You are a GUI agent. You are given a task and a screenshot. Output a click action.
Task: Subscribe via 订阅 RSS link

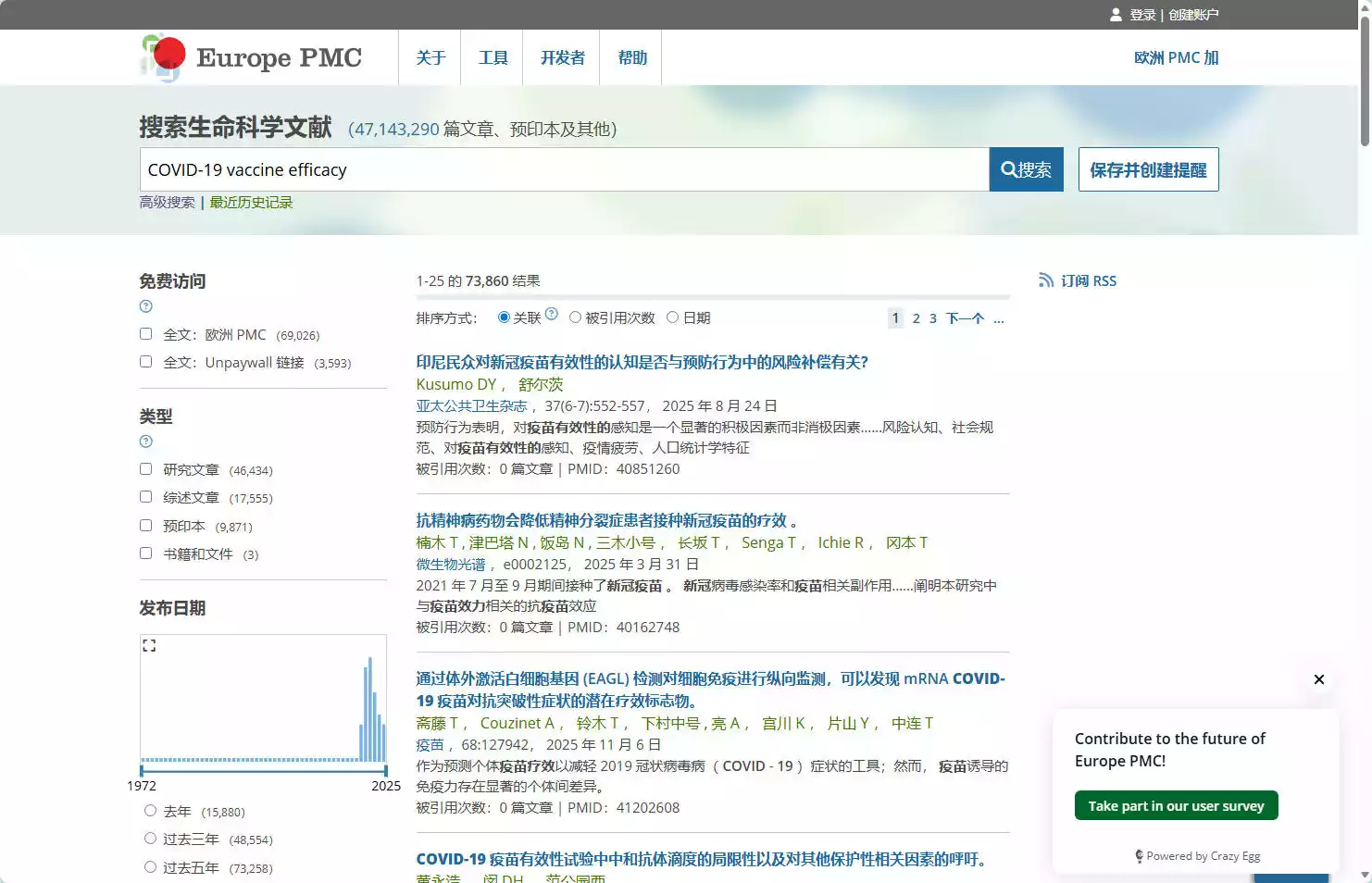point(1089,280)
